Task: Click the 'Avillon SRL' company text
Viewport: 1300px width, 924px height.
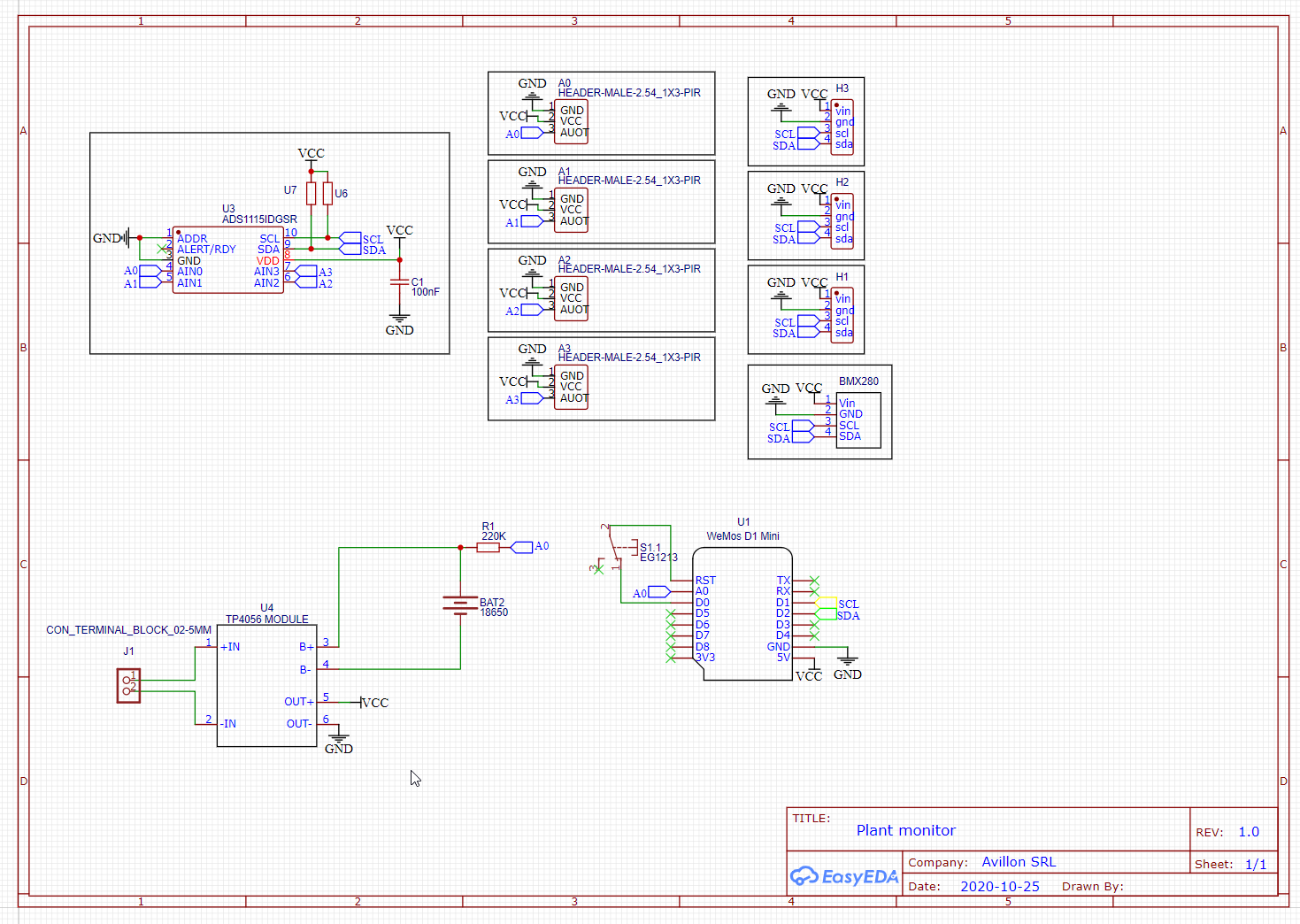Action: coord(1019,861)
